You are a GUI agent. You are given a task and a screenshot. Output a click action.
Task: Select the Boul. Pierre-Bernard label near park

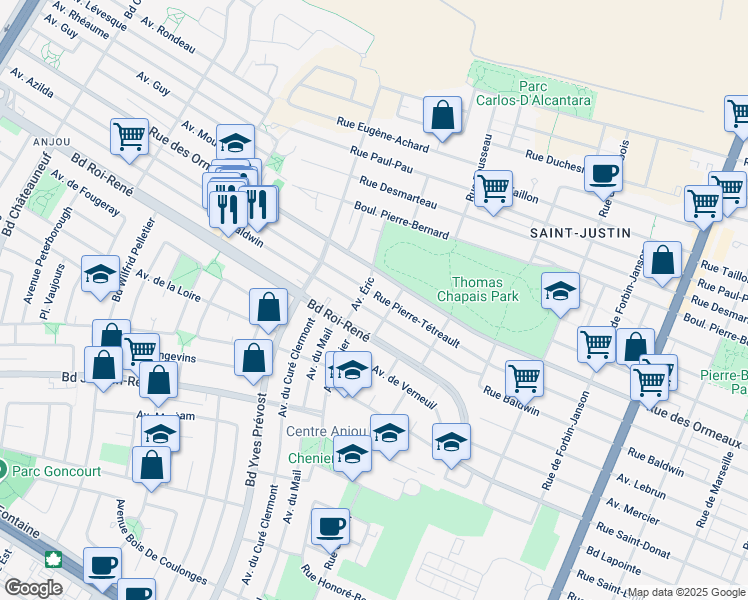point(401,220)
